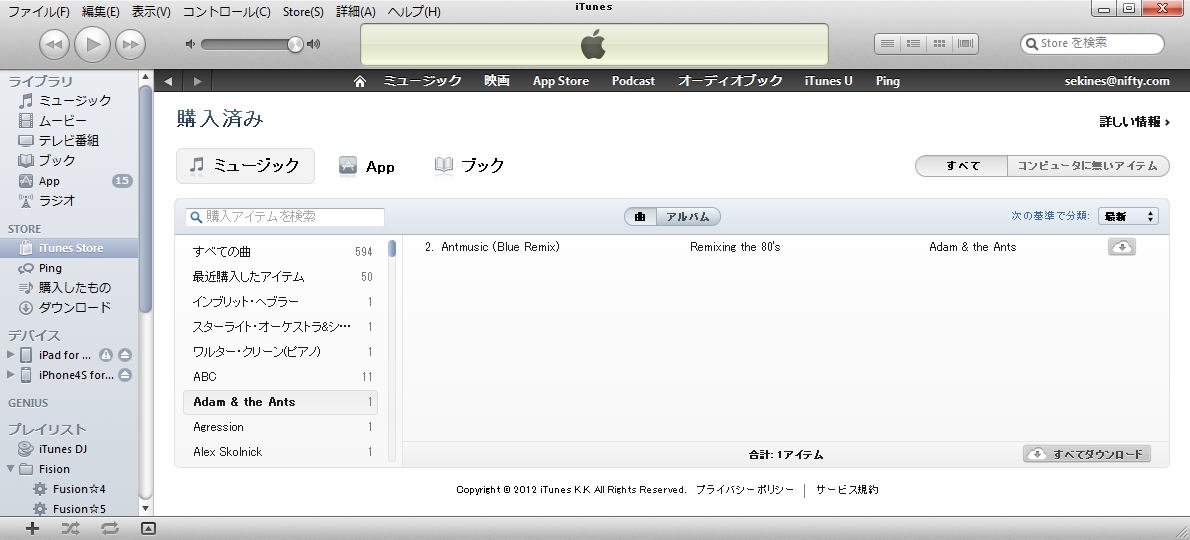Open the コントロール(C) menu
1190x540 pixels.
tap(226, 12)
